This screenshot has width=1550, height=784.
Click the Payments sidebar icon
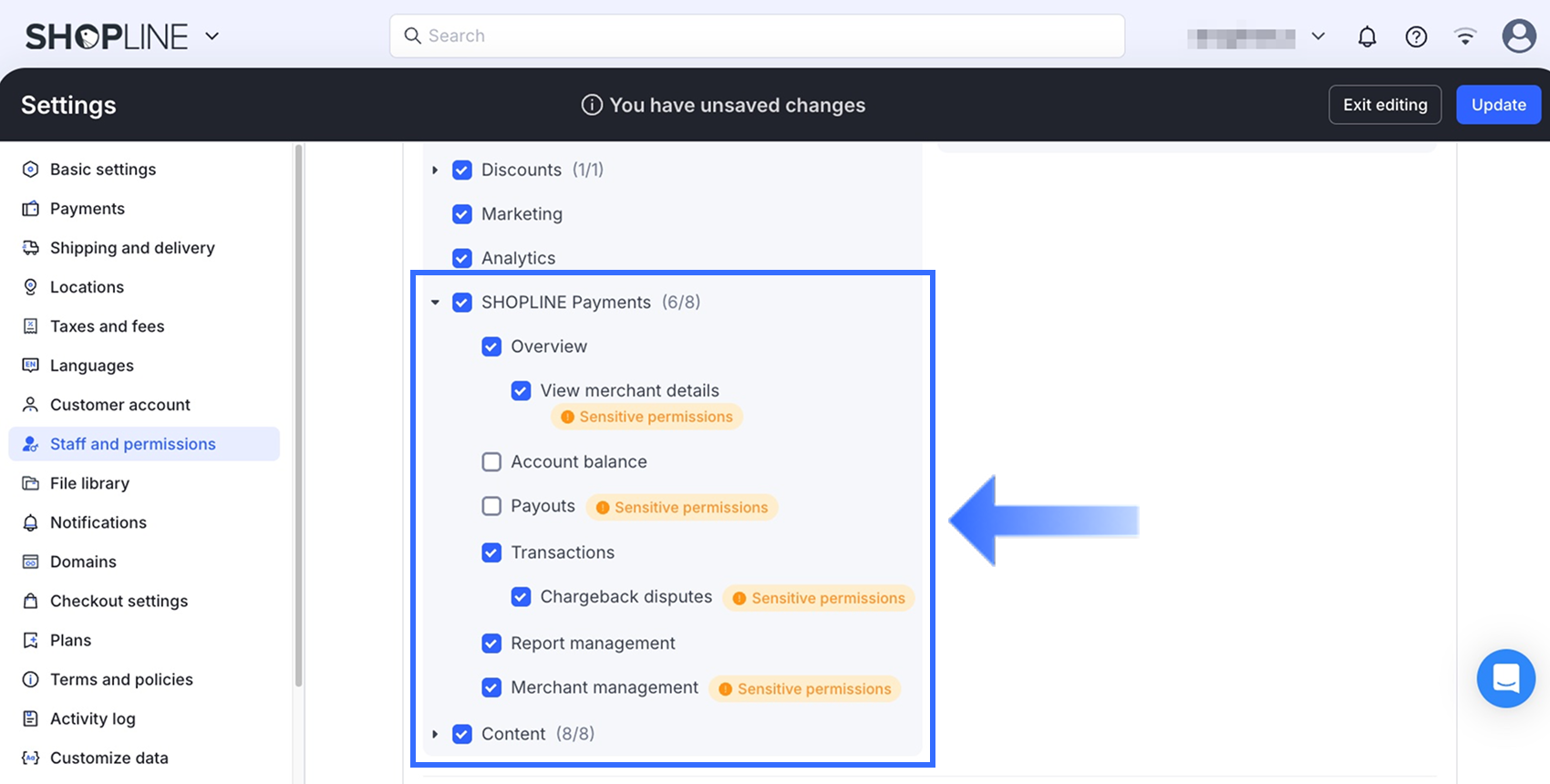31,209
